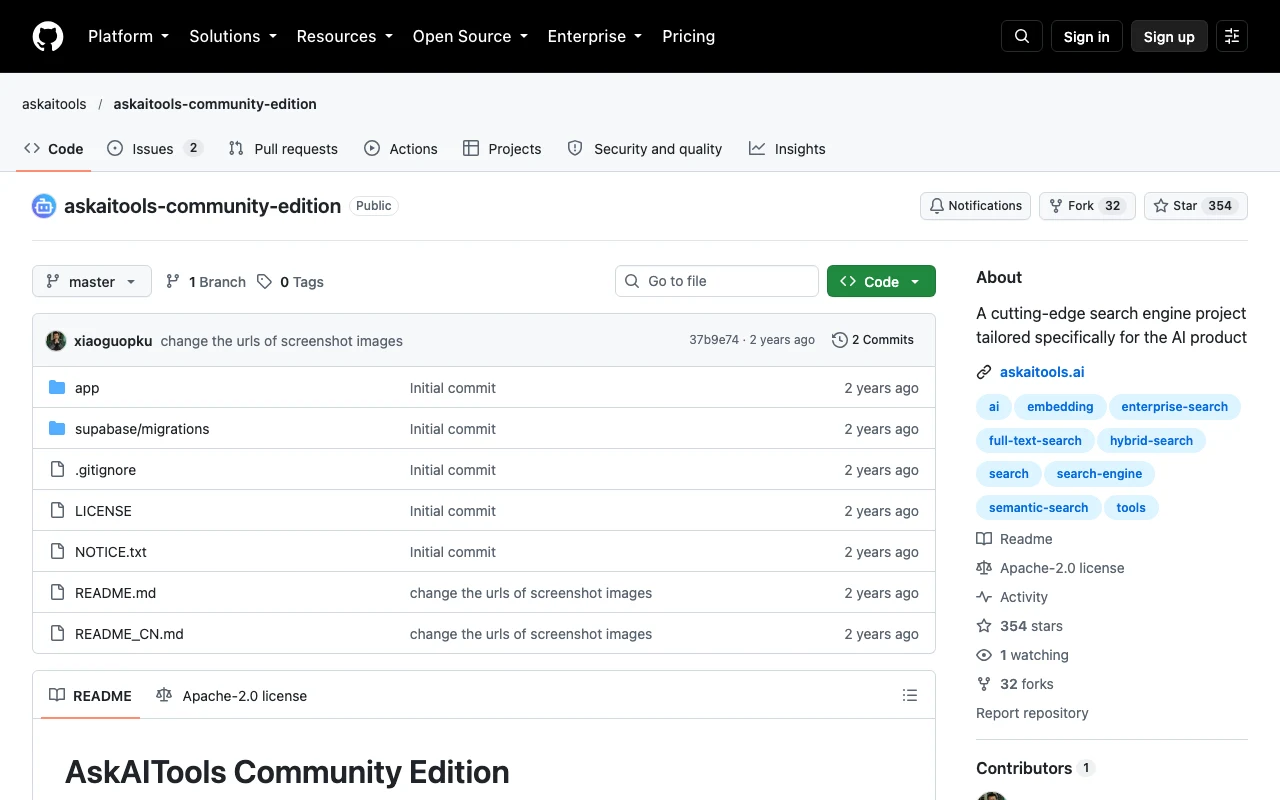Expand the Solutions menu

233,36
